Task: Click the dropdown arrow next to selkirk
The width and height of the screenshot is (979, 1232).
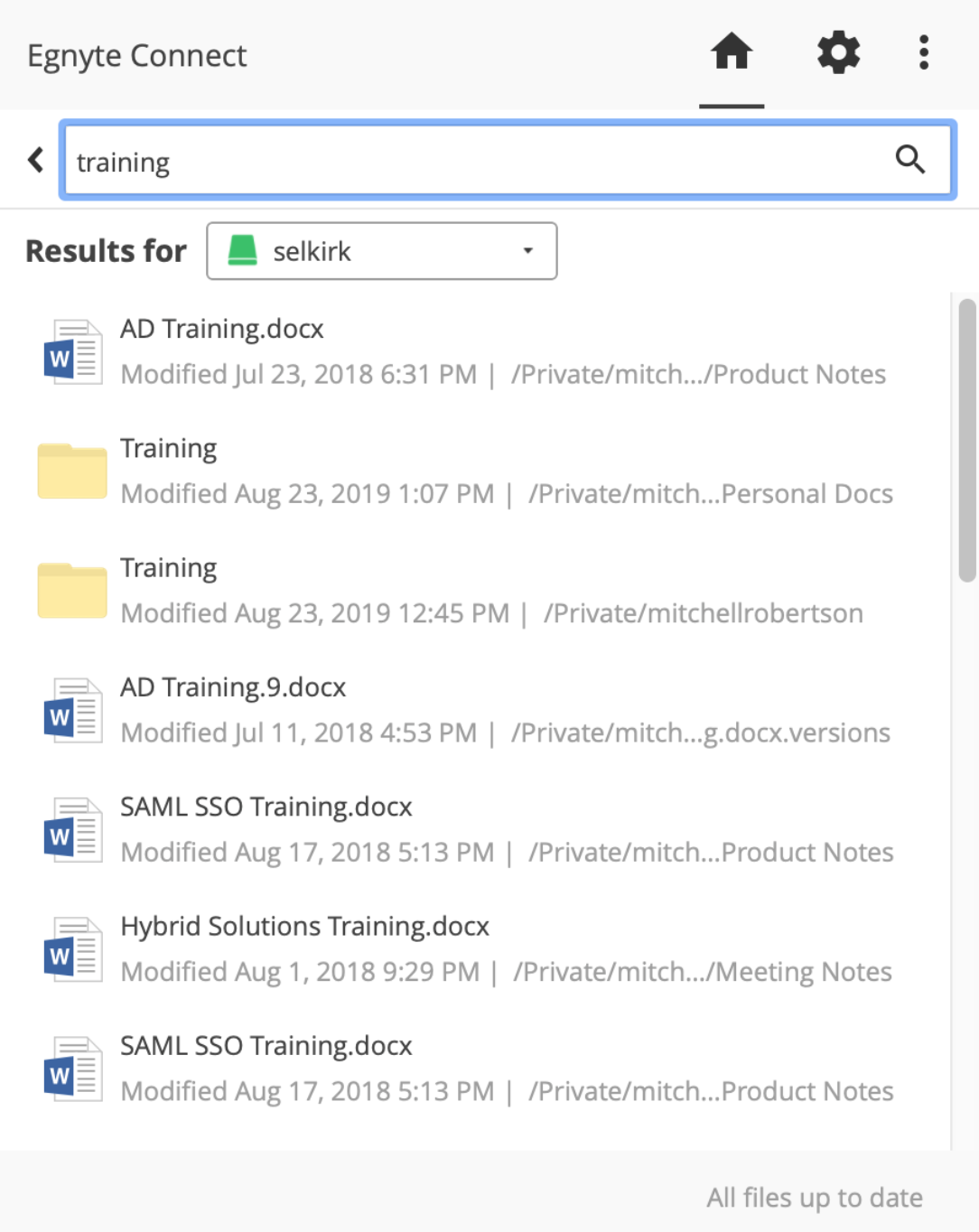Action: [x=528, y=251]
